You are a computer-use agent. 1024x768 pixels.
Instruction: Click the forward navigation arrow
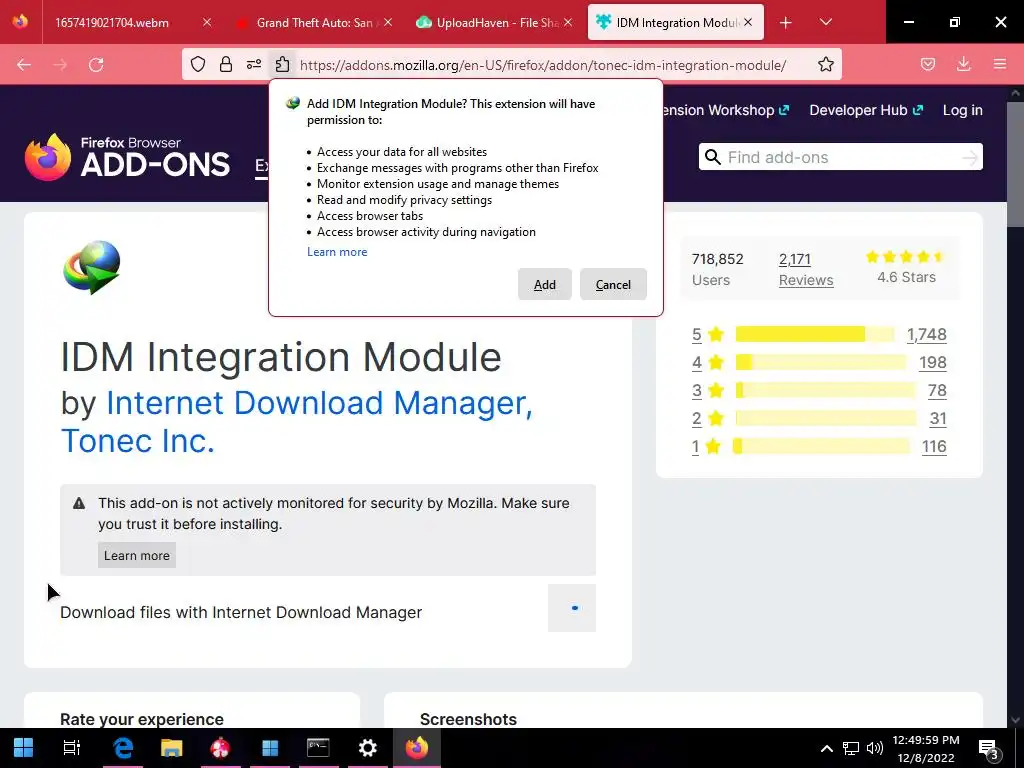pos(60,65)
